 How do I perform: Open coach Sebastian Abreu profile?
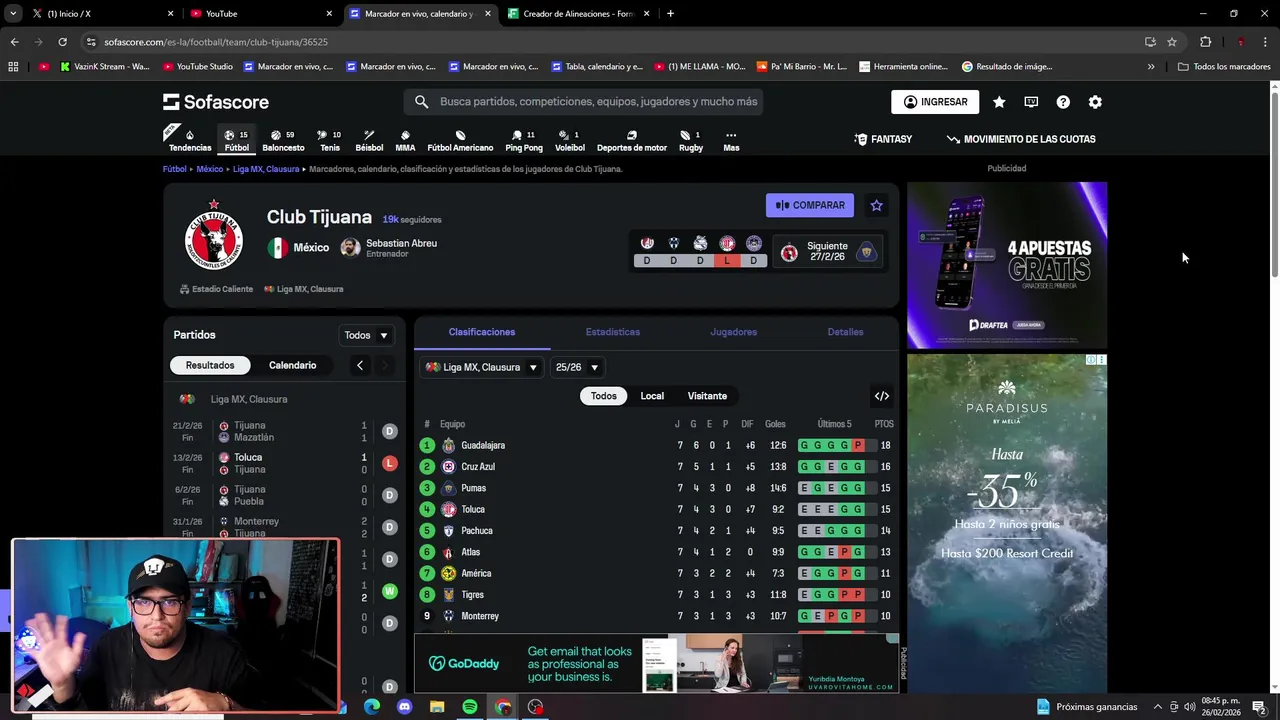pos(389,247)
